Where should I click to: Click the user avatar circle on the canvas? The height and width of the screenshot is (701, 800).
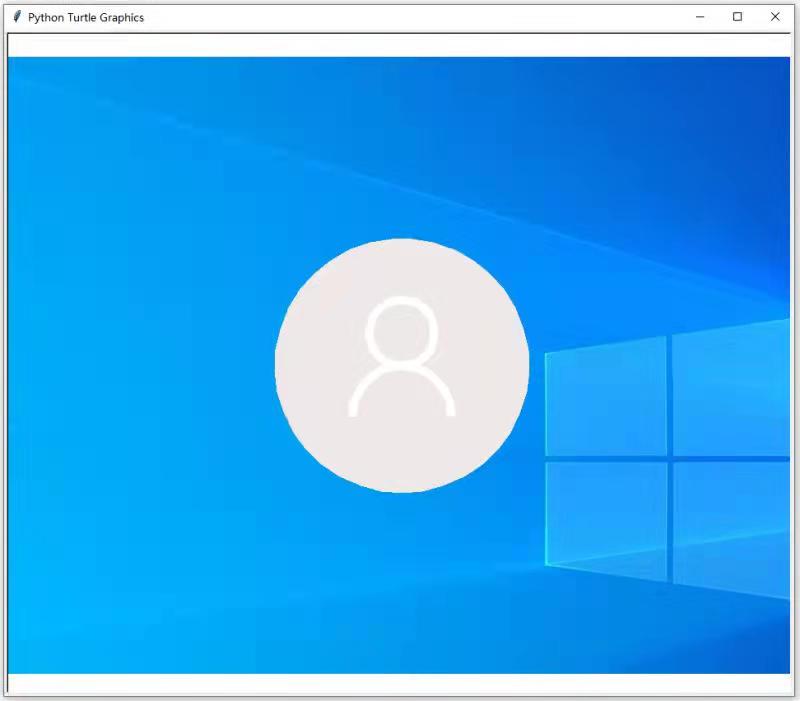tap(402, 366)
